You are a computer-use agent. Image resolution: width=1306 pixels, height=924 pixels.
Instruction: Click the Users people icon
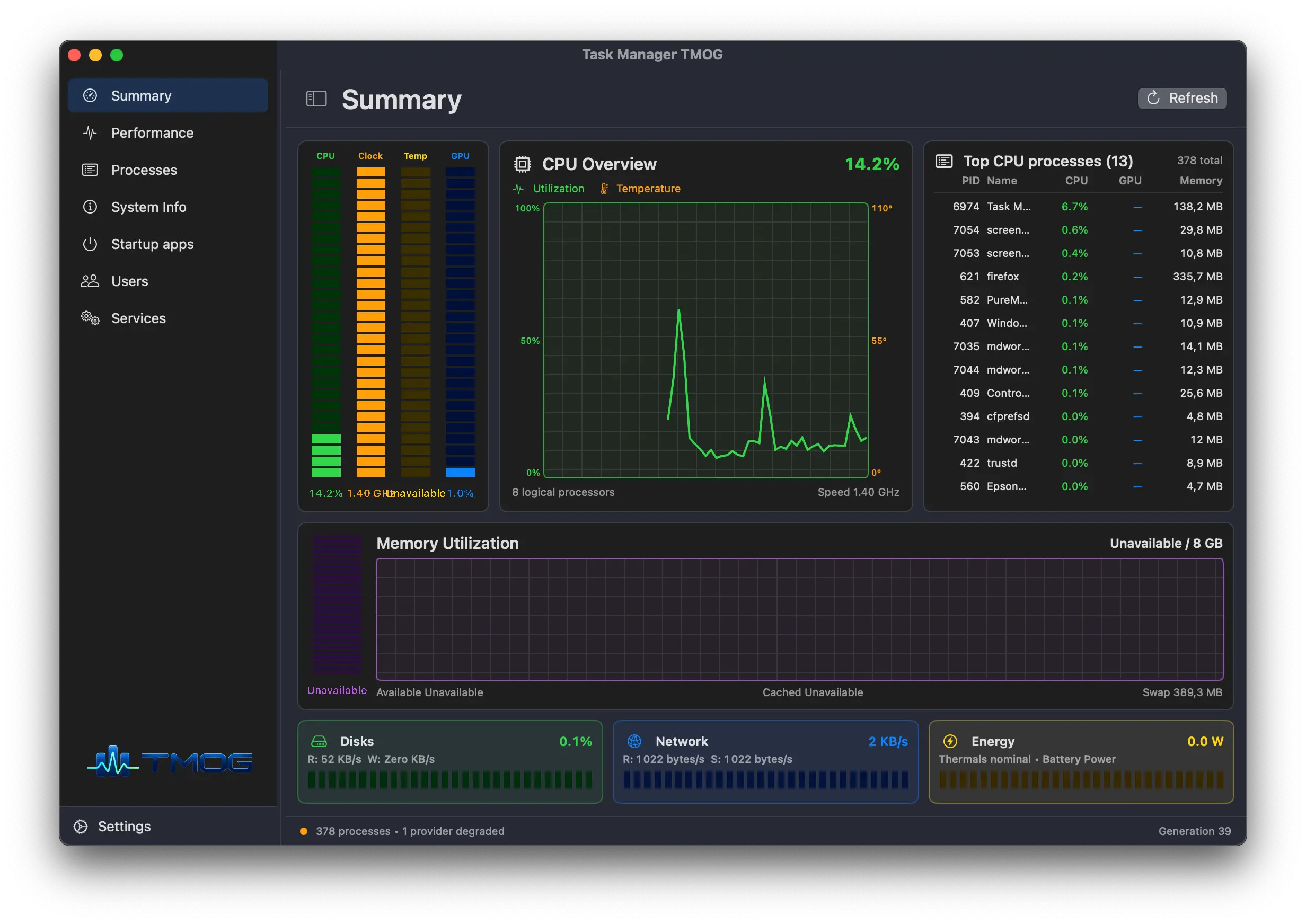pos(90,280)
